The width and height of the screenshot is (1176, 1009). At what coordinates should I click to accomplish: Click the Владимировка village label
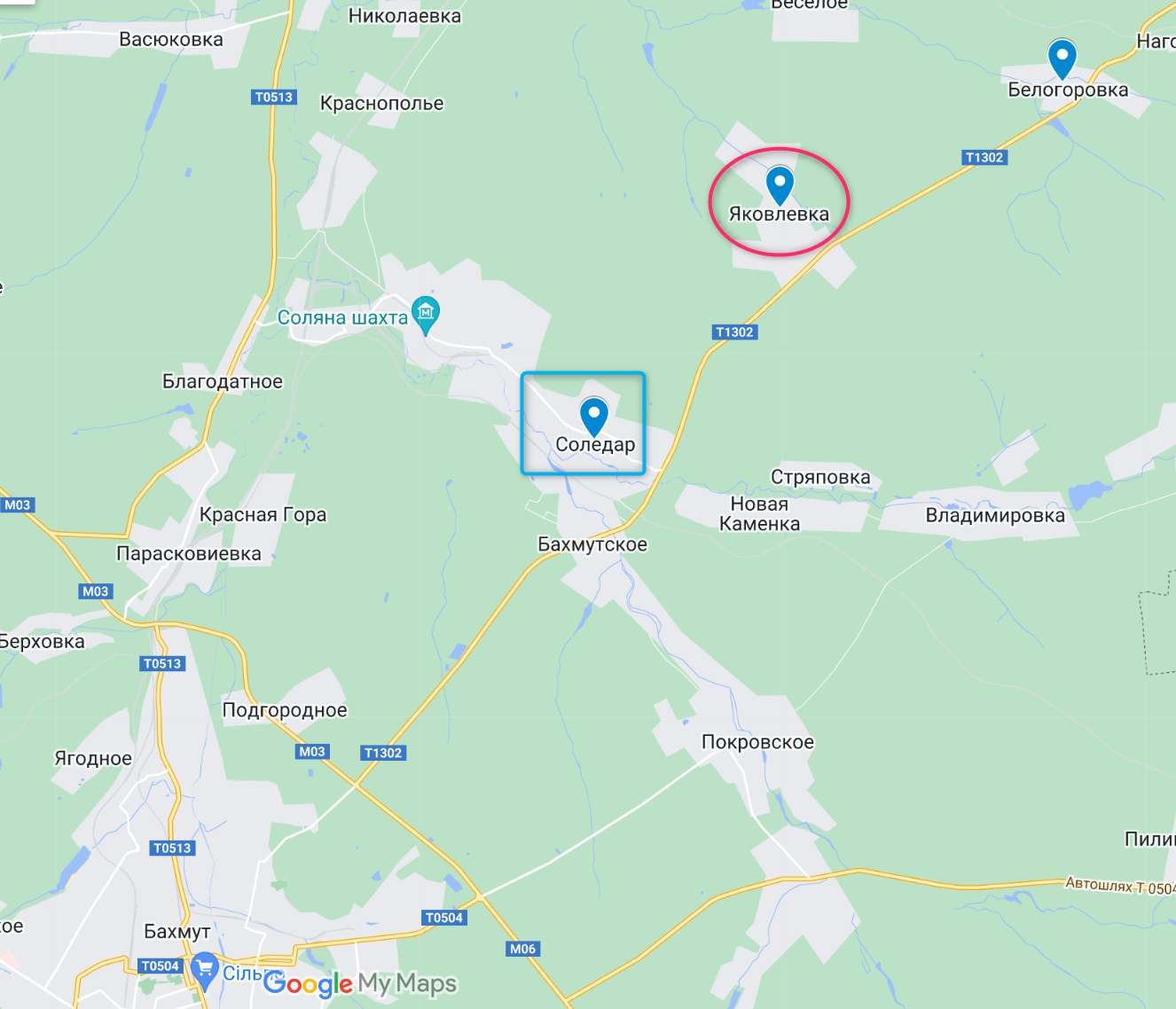click(x=995, y=515)
